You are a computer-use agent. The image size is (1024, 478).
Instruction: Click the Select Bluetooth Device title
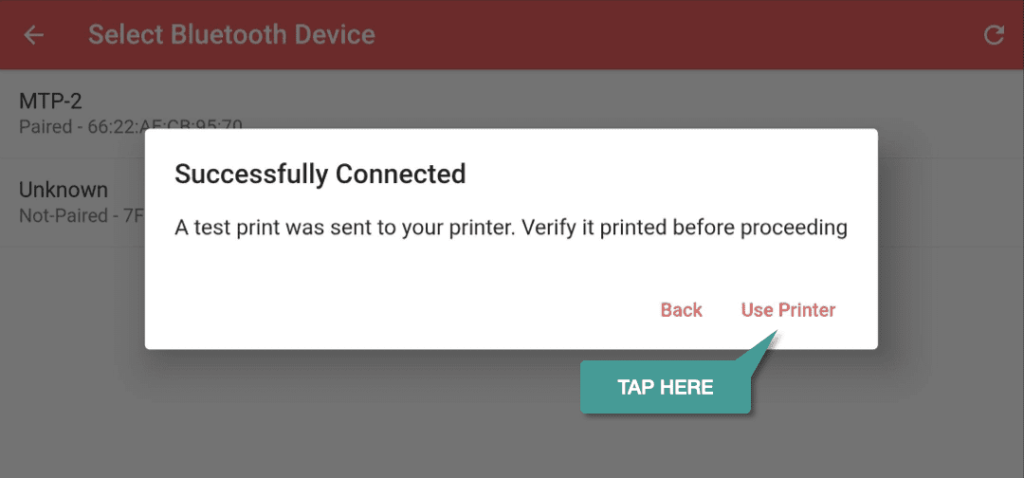click(x=232, y=35)
